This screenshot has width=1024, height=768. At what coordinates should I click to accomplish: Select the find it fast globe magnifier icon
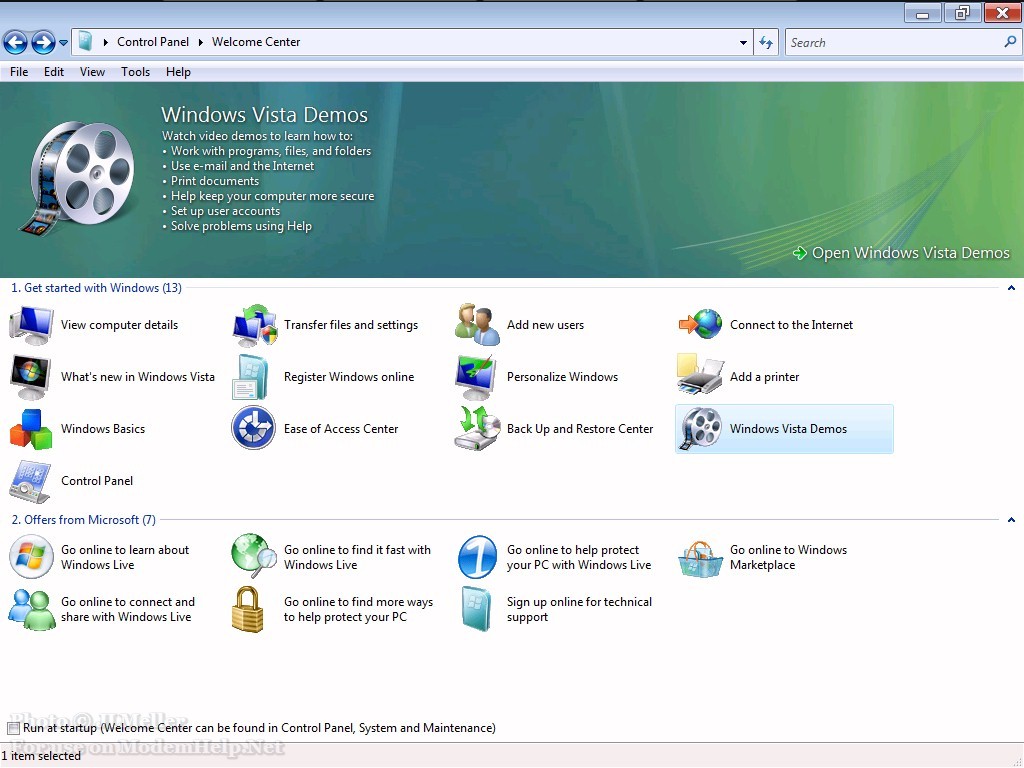point(254,556)
